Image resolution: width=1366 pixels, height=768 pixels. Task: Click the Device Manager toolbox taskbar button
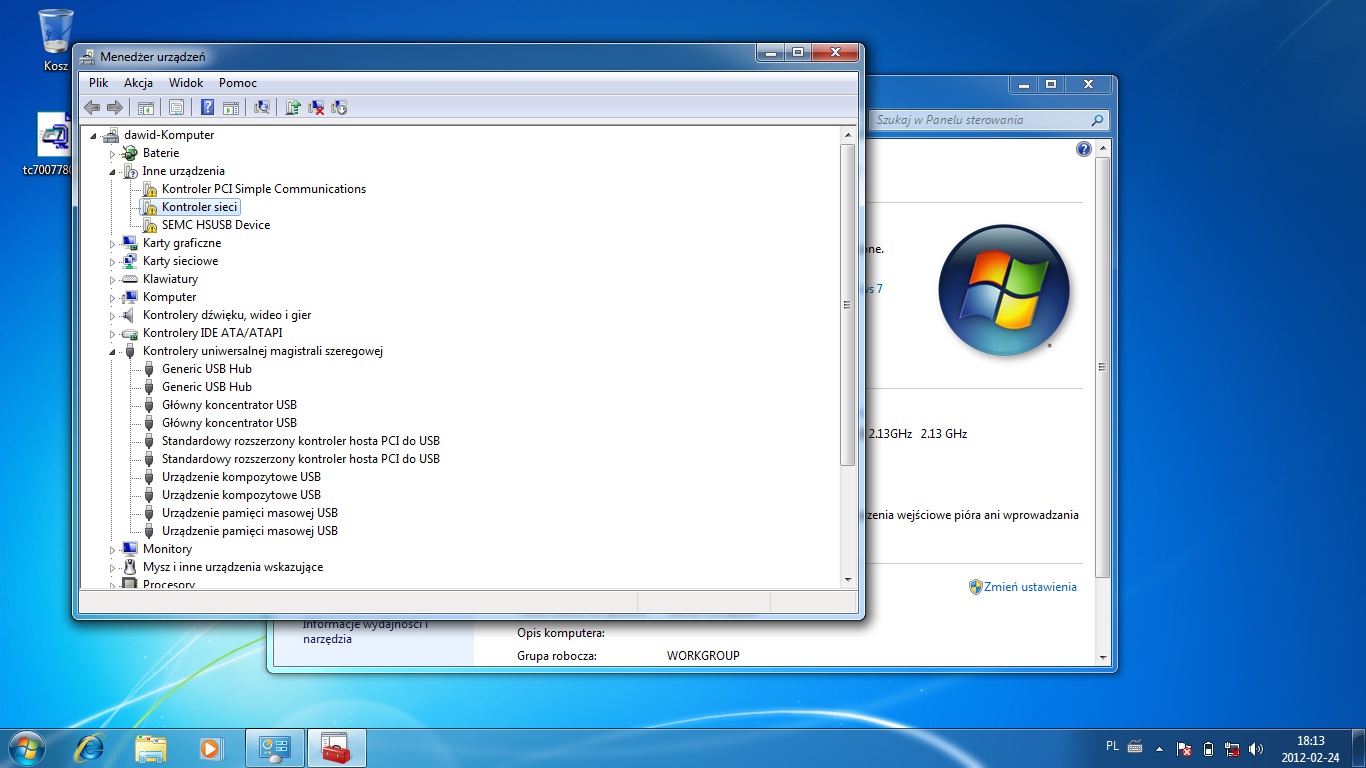tap(337, 747)
